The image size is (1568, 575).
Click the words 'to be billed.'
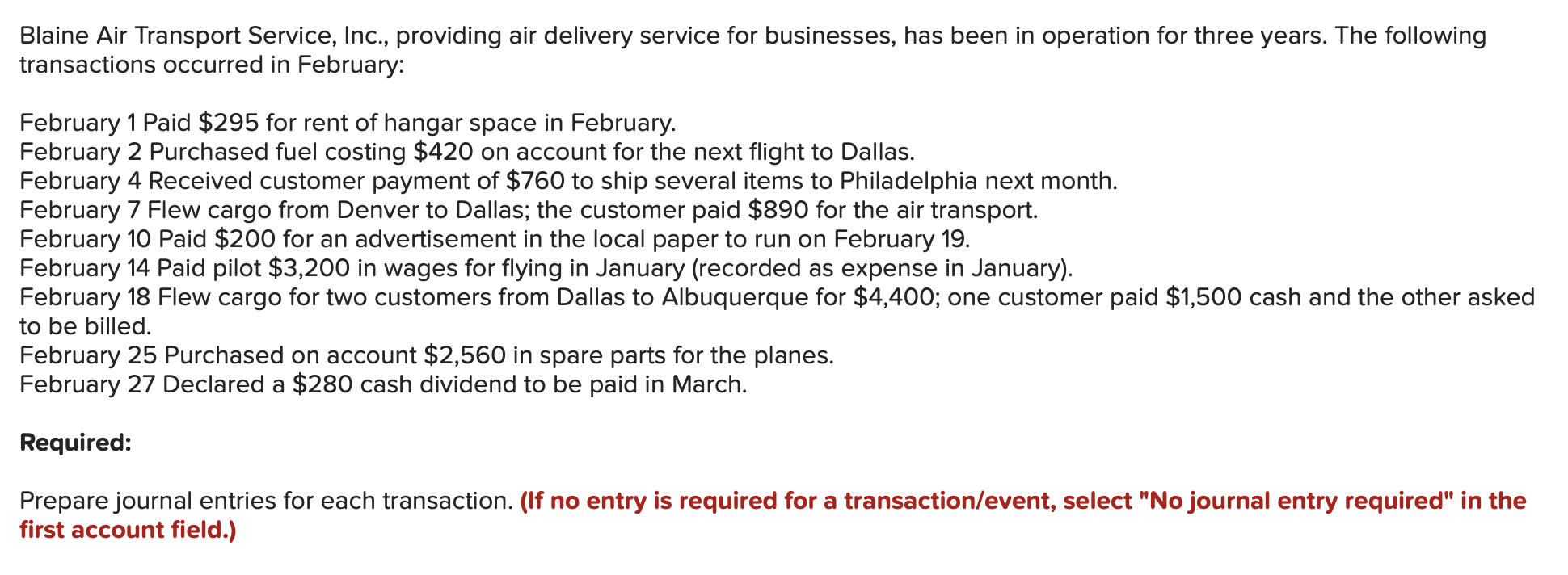click(86, 326)
